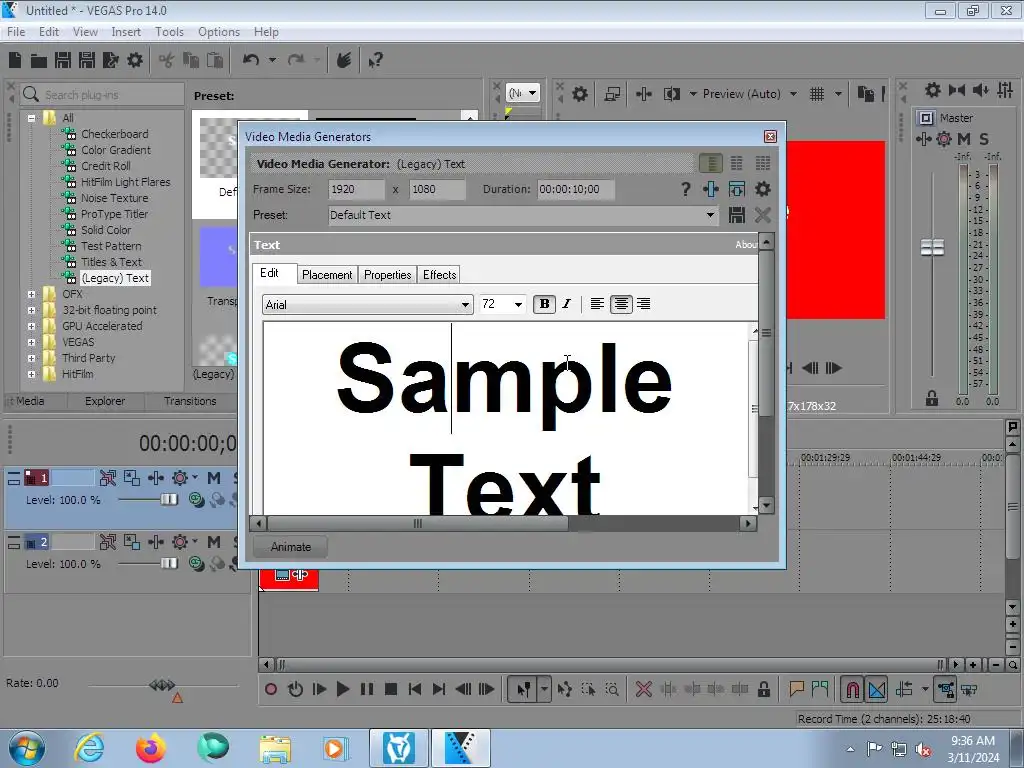The width and height of the screenshot is (1024, 768).
Task: Toggle automatic crossfades icon
Action: pos(876,689)
